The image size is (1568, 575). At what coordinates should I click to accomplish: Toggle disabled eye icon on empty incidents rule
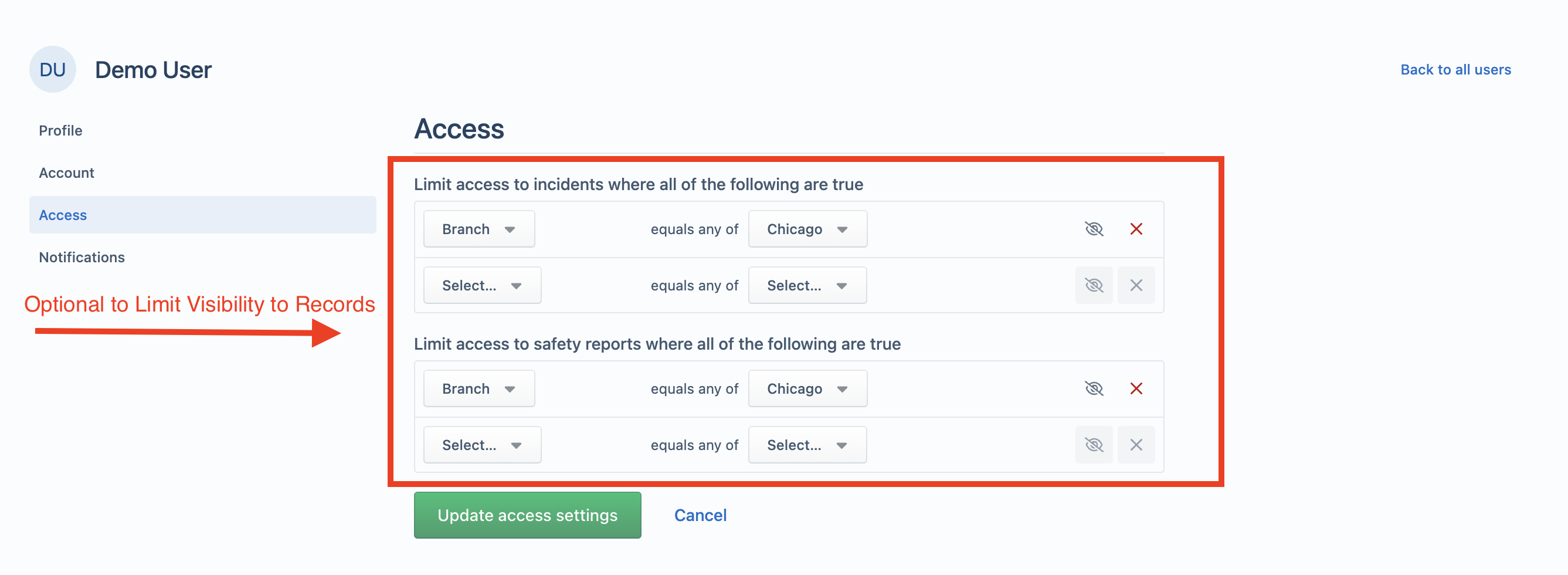[1094, 285]
